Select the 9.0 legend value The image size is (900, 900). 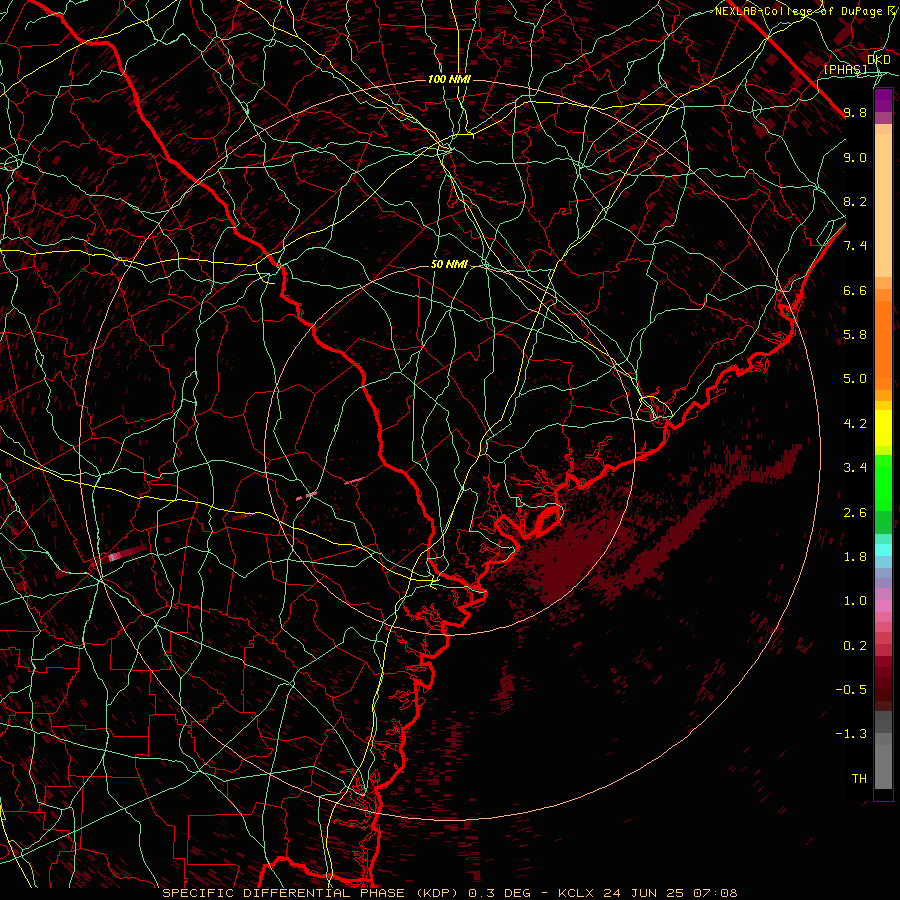coord(855,157)
